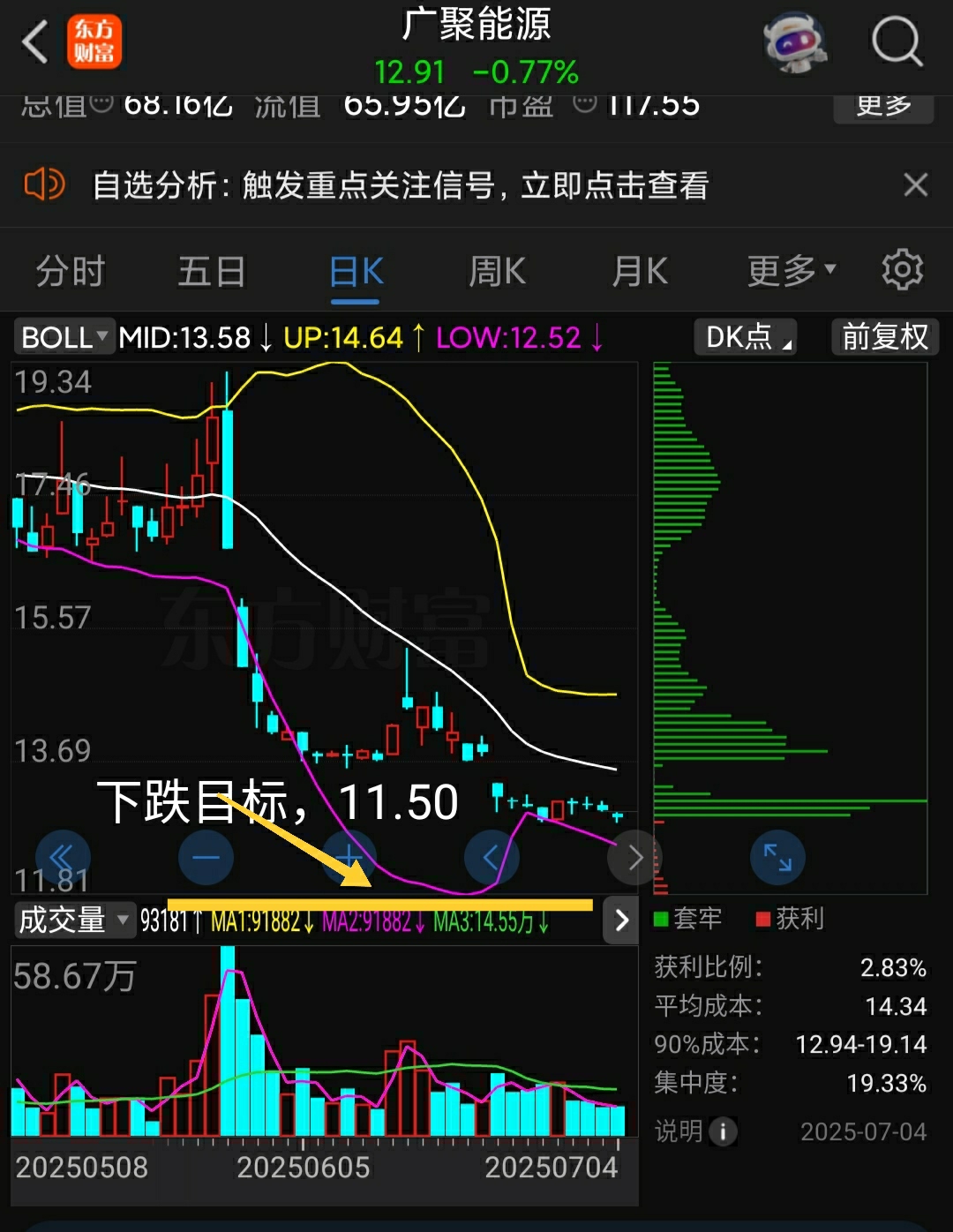Zoom in chart with plus button
Viewport: 953px width, 1232px height.
[349, 857]
